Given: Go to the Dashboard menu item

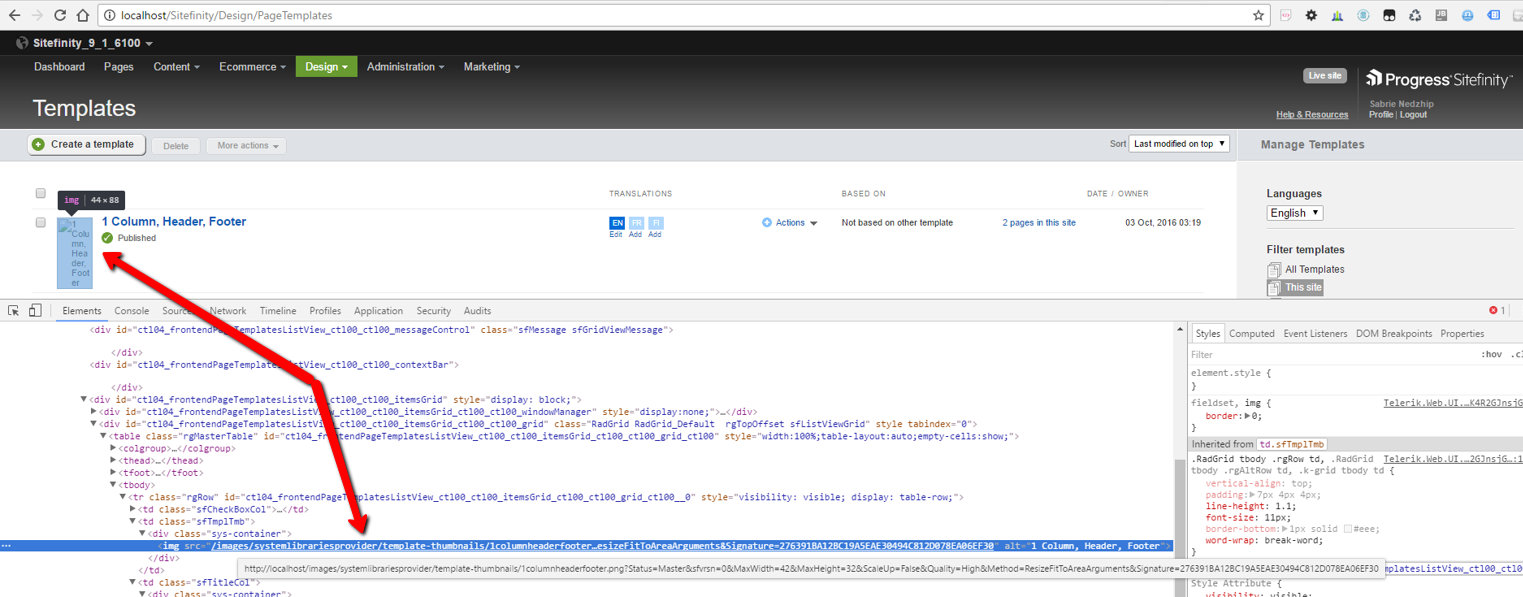Looking at the screenshot, I should (x=59, y=67).
